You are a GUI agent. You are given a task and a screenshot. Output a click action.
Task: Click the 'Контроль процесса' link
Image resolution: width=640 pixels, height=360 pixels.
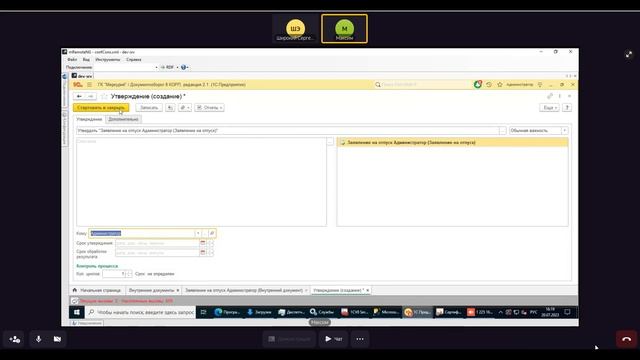pyautogui.click(x=97, y=266)
